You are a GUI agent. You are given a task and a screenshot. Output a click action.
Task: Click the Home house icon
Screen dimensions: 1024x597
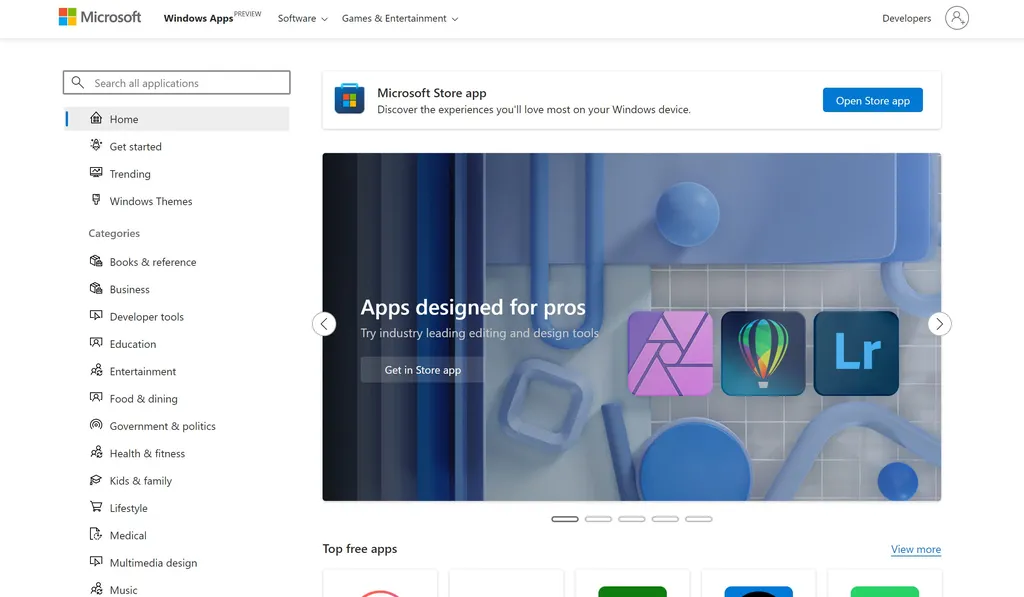coord(96,118)
